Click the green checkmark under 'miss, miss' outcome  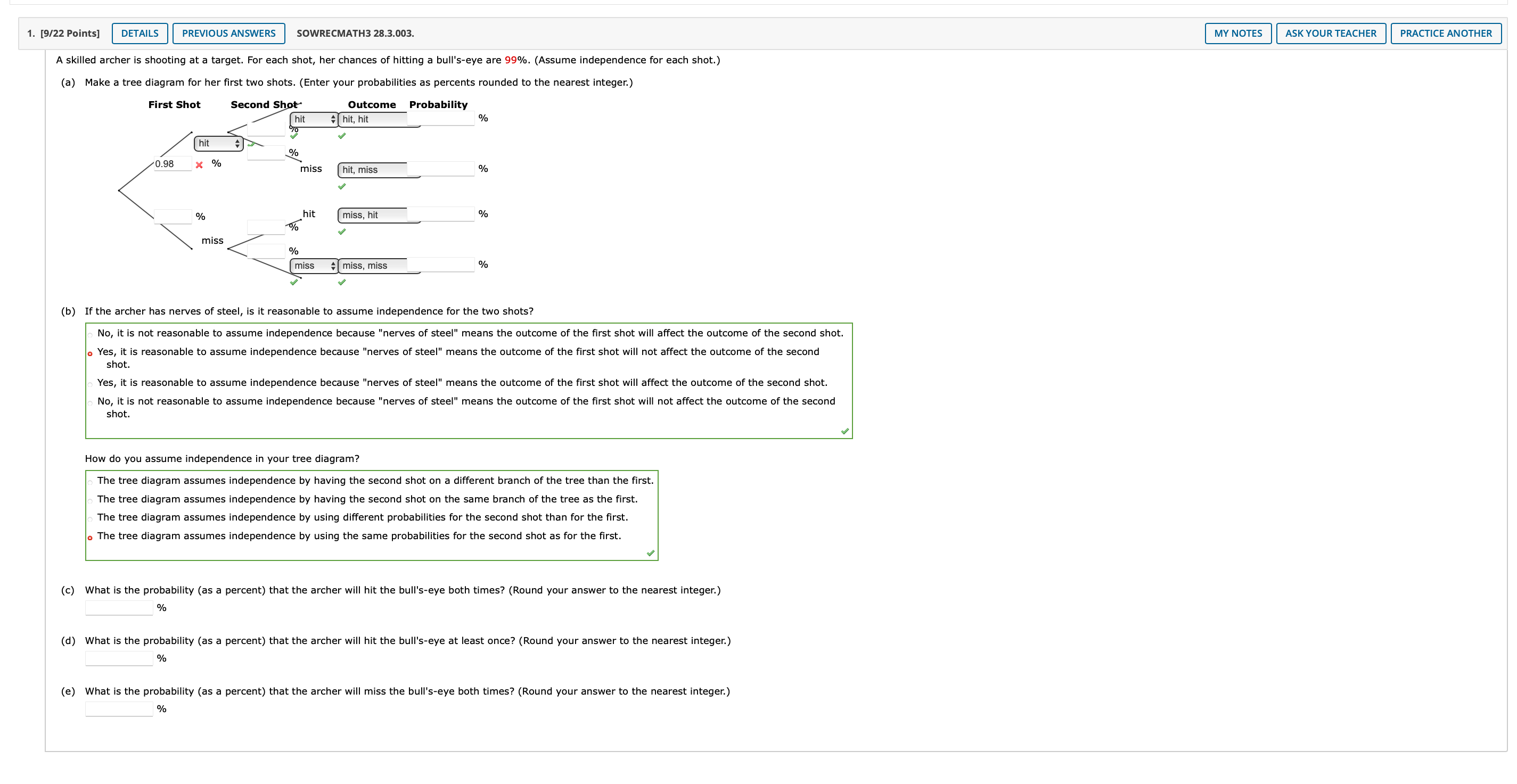341,283
